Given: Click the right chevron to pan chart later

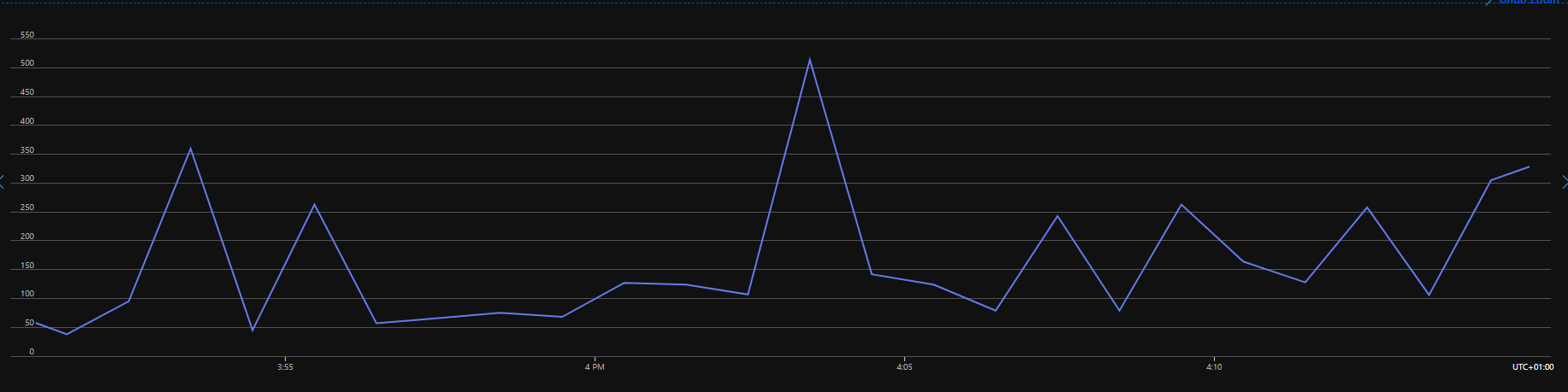Looking at the screenshot, I should 1565,181.
